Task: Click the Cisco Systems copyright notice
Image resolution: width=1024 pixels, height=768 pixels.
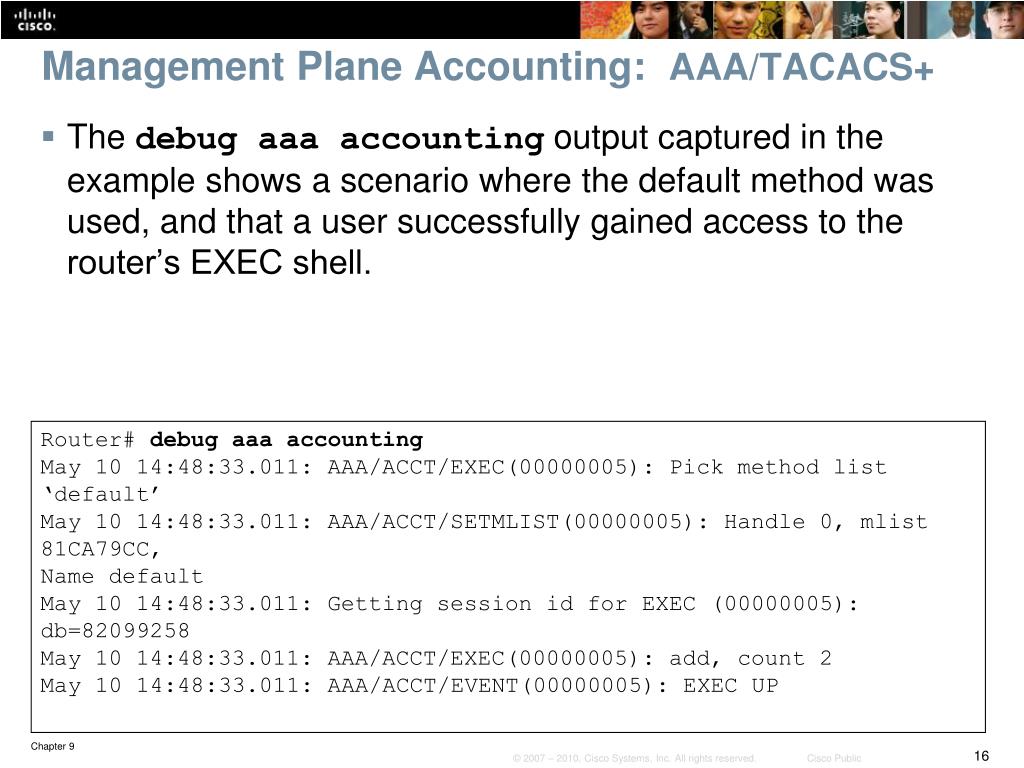Action: (634, 758)
